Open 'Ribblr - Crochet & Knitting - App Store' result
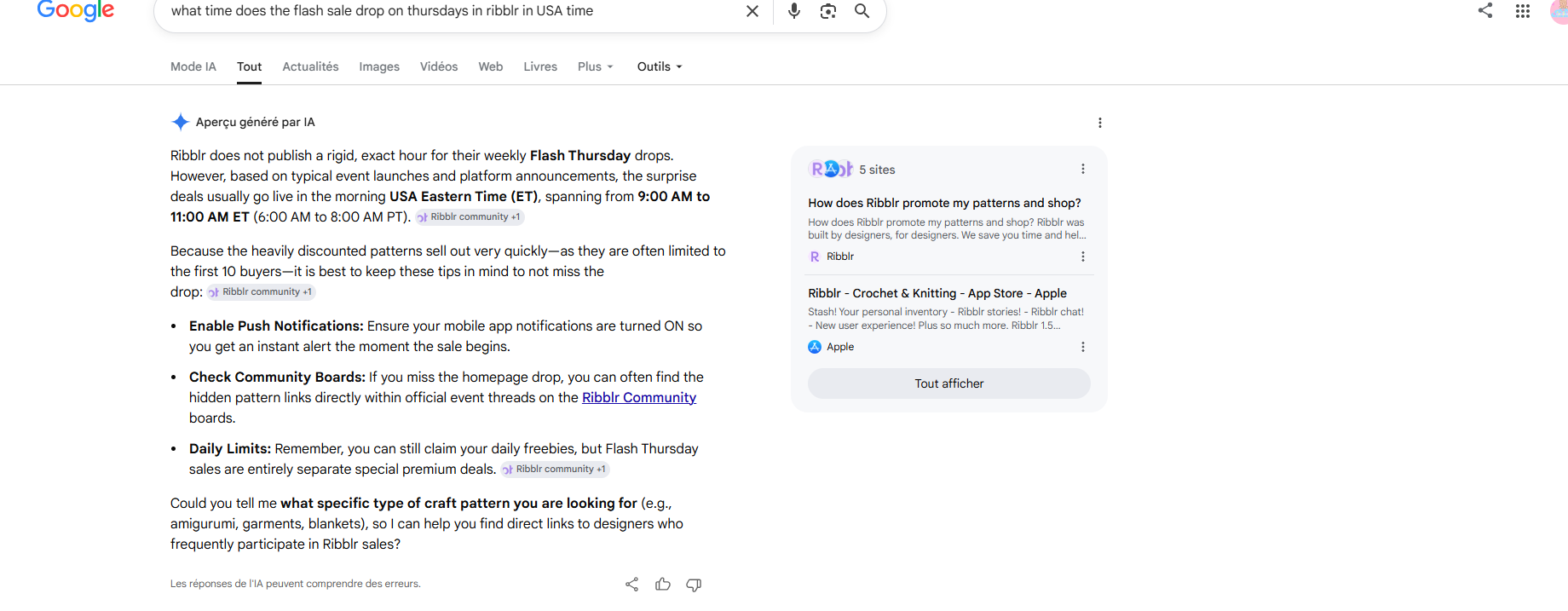This screenshot has height=611, width=1568. 937,293
